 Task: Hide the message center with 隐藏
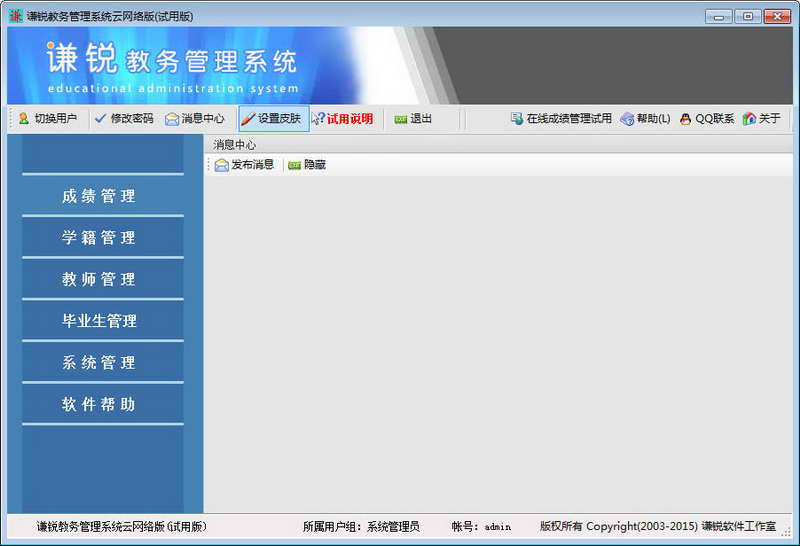pos(307,165)
